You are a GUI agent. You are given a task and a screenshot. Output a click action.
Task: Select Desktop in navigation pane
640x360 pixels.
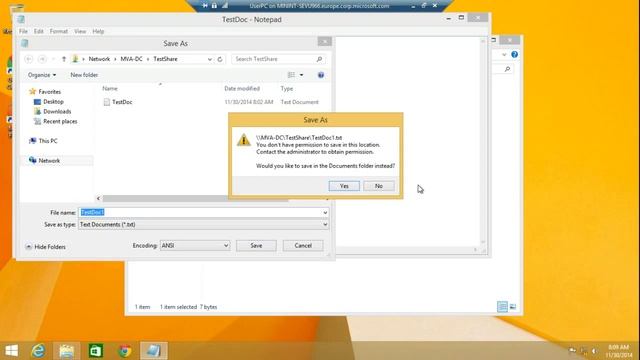point(53,102)
